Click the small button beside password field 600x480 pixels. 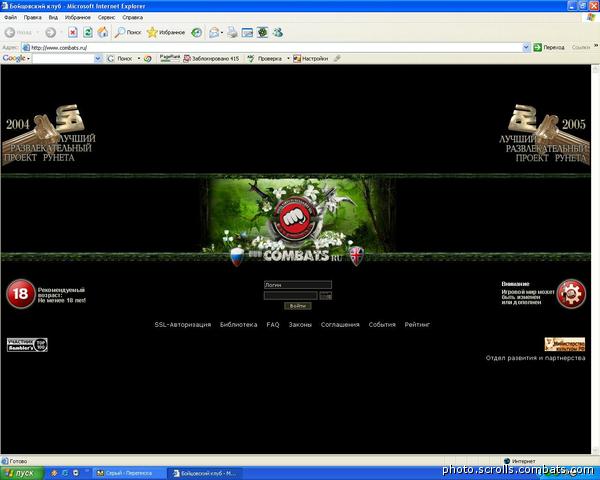326,296
